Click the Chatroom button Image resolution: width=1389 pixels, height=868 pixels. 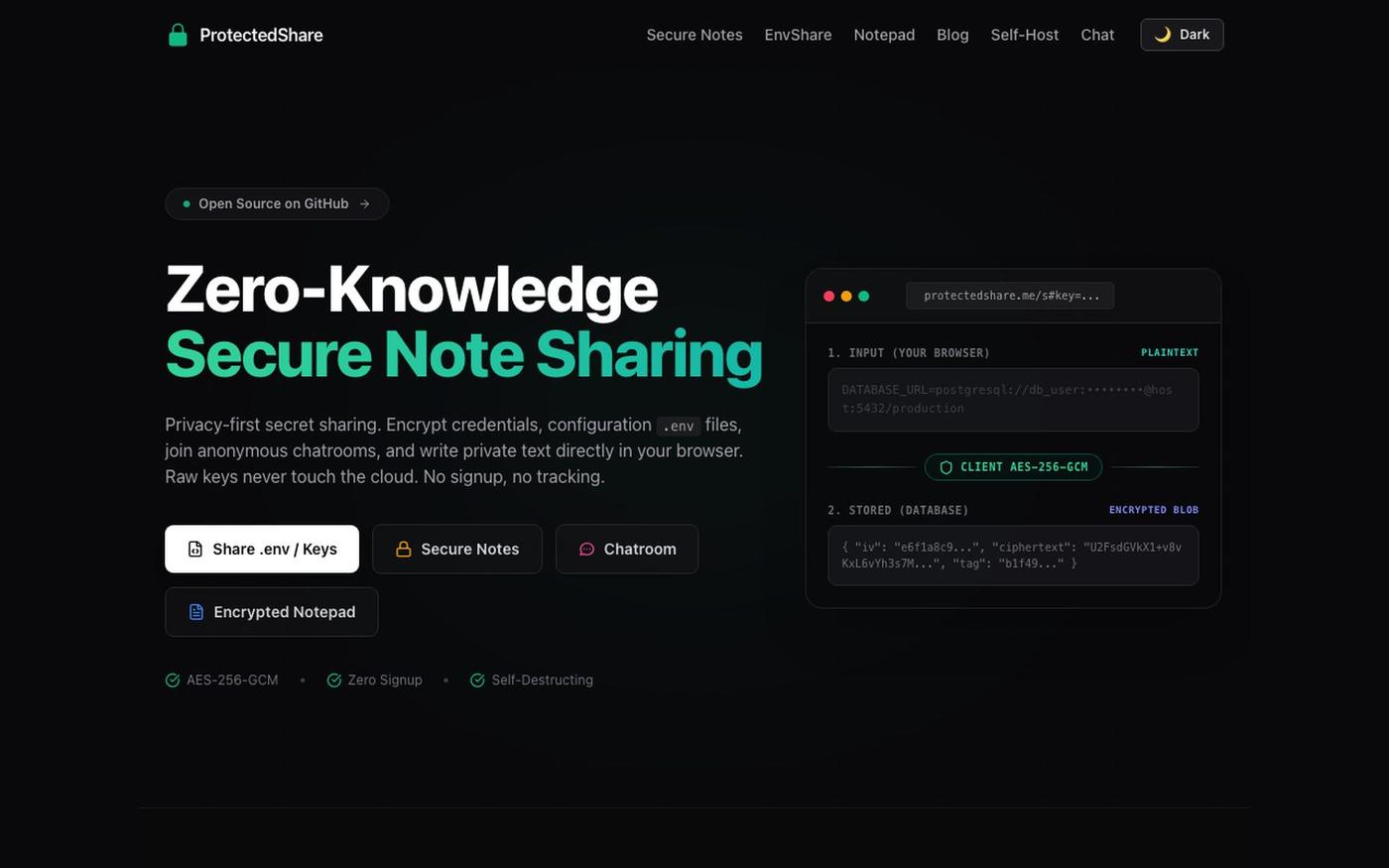pos(627,549)
